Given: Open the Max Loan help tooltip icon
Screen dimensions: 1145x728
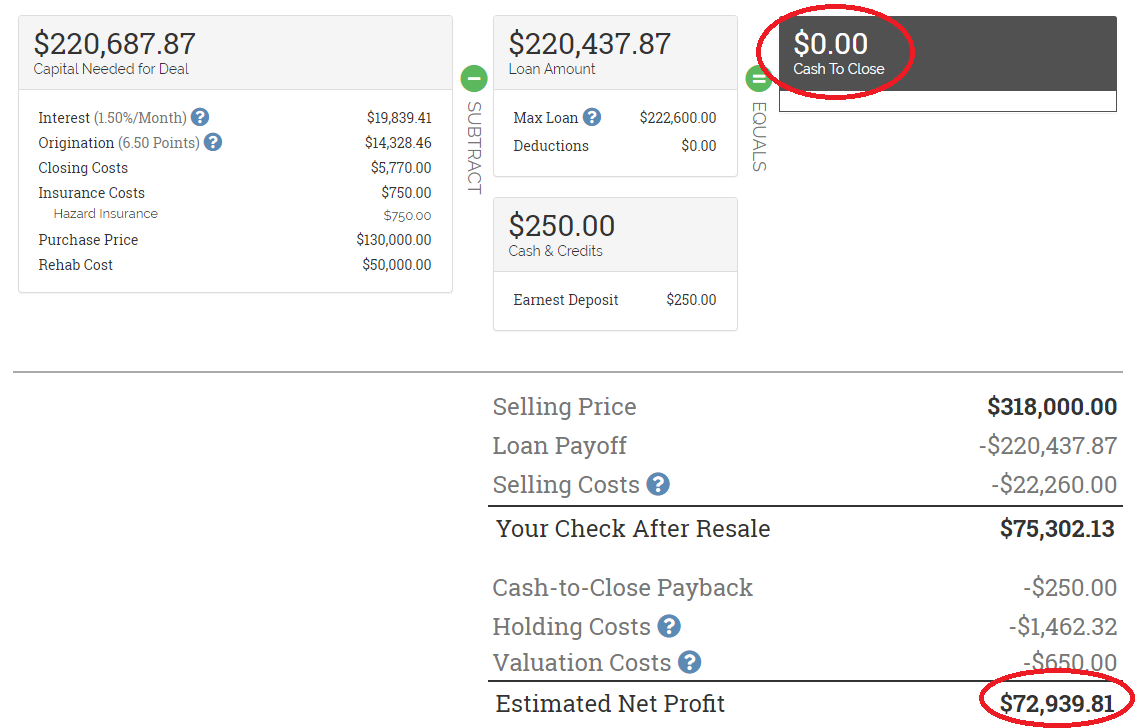Looking at the screenshot, I should [x=592, y=118].
